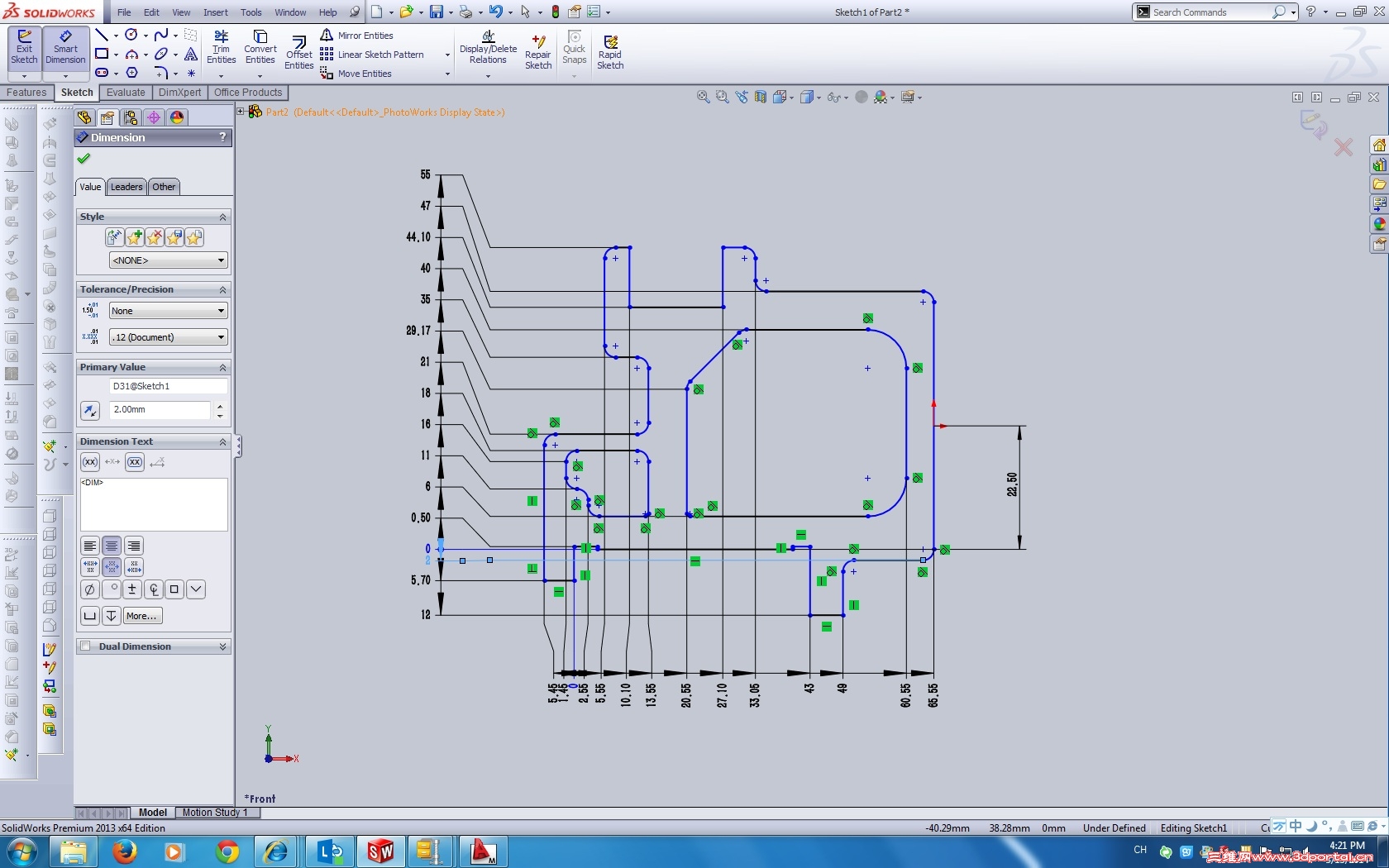Accept dimension with green checkmark

tap(84, 159)
